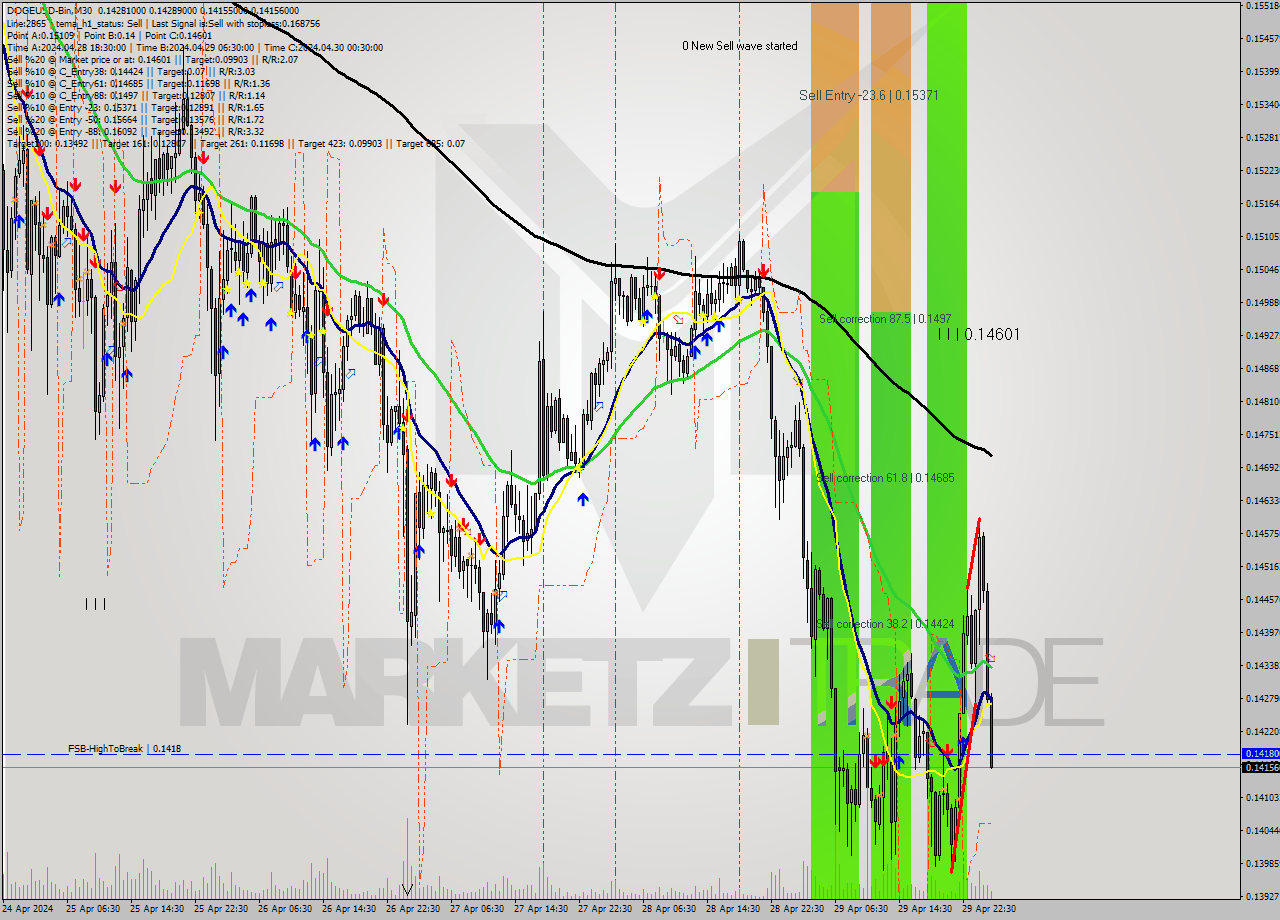Click the '25 Apr 06:30' time label
1280x920 pixels.
[x=93, y=909]
